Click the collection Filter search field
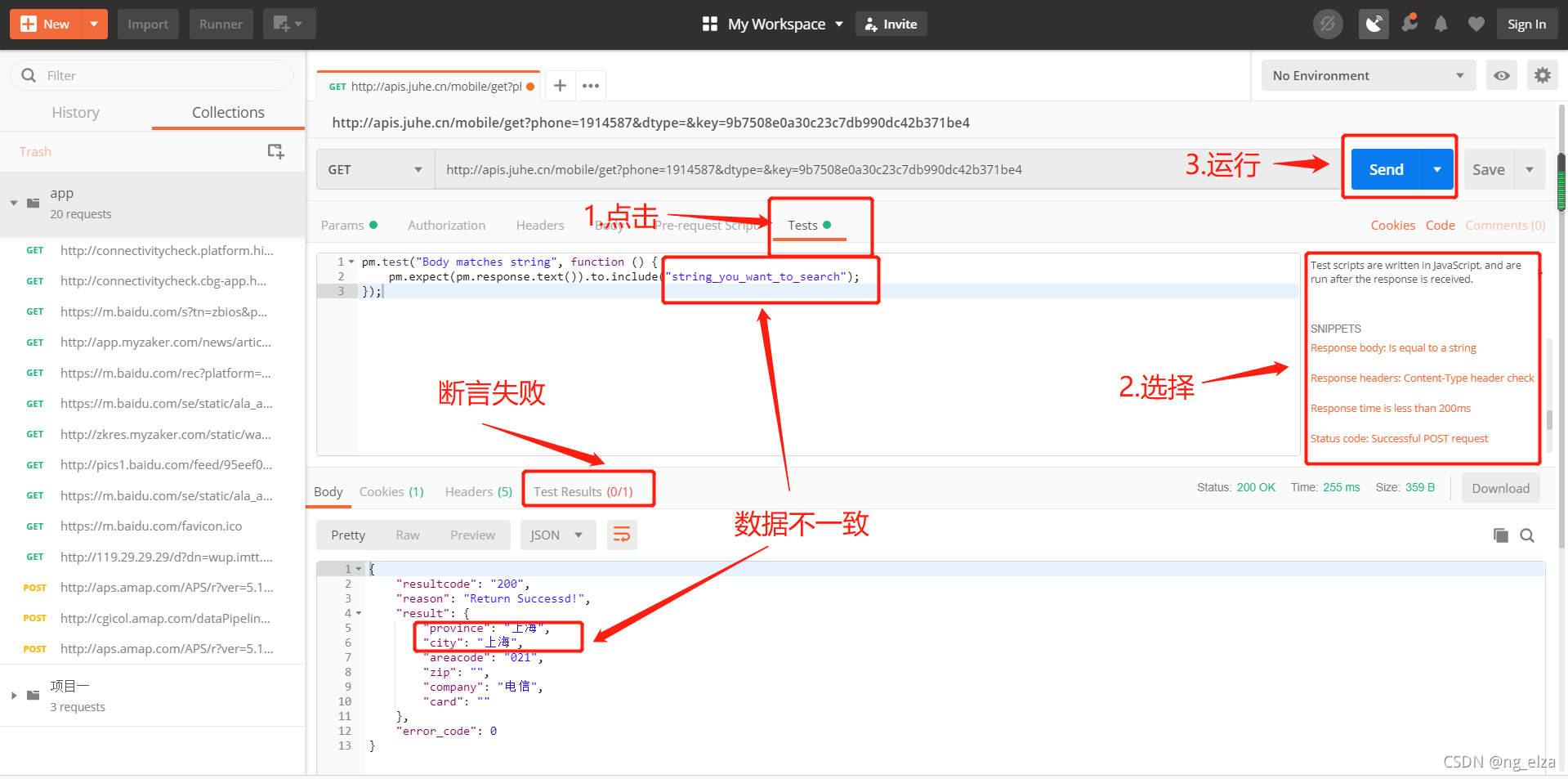The height and width of the screenshot is (779, 1568). (152, 75)
